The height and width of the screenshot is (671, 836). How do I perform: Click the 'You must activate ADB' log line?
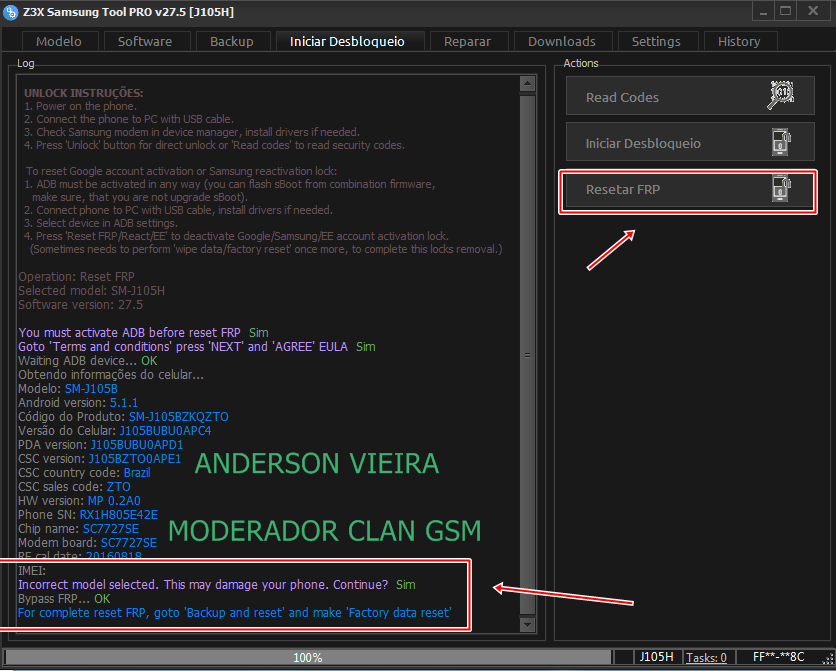143,333
